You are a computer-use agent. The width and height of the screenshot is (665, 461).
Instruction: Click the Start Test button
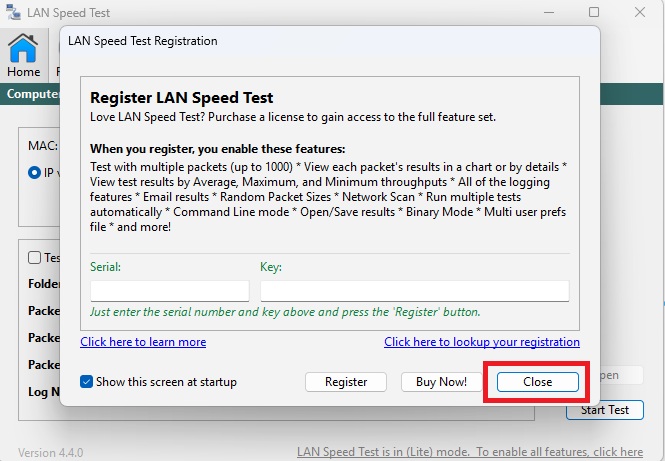(x=604, y=410)
